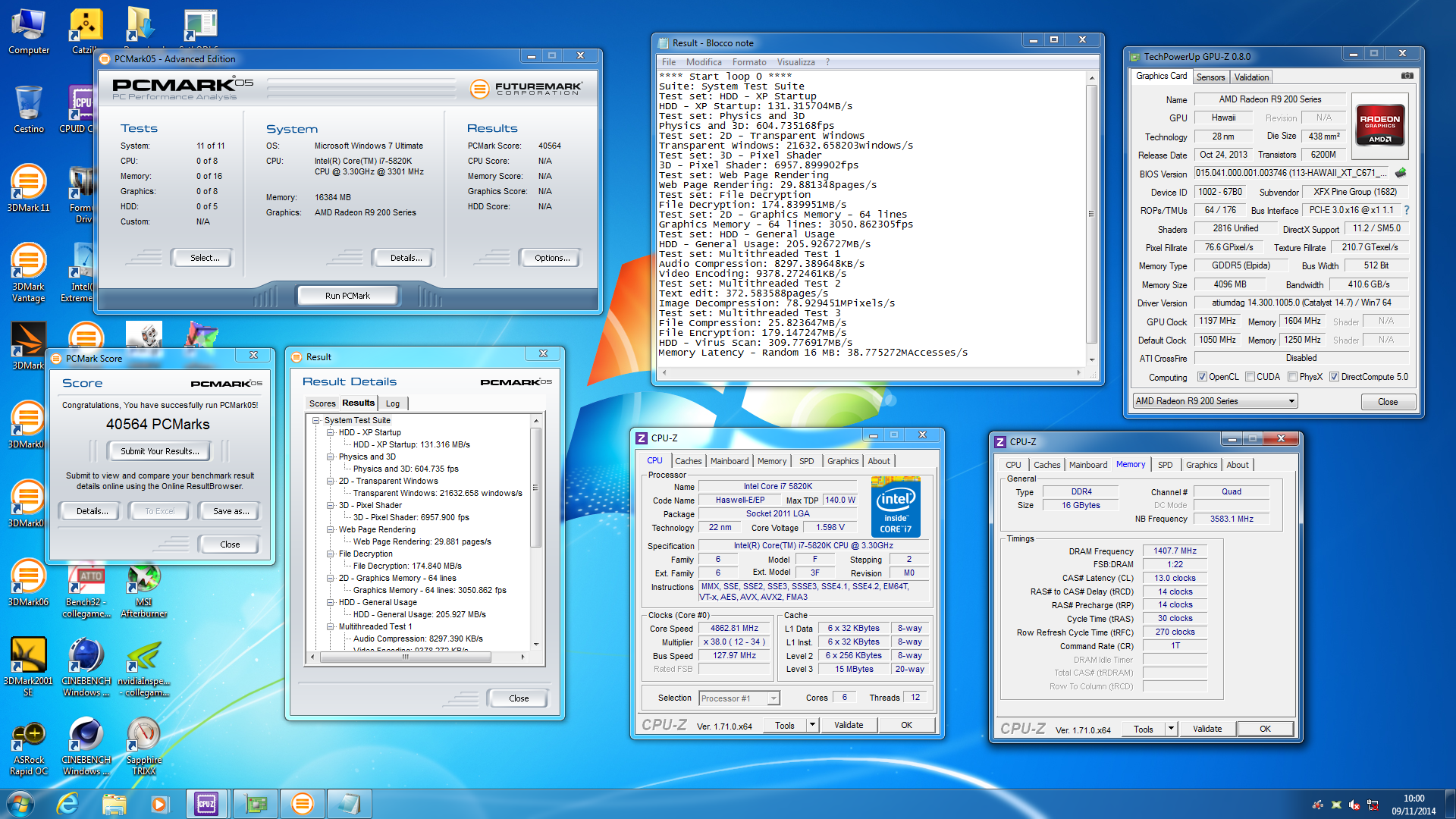The height and width of the screenshot is (819, 1456).
Task: Switch to Notepad via taskbar button
Action: [349, 804]
